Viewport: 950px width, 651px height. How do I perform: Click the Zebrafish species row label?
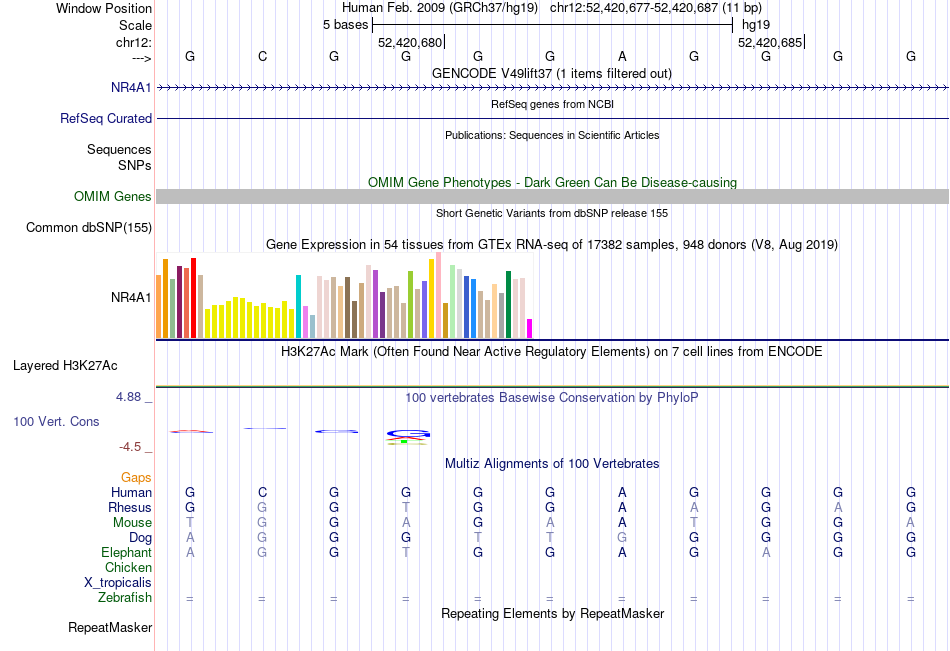(x=125, y=598)
